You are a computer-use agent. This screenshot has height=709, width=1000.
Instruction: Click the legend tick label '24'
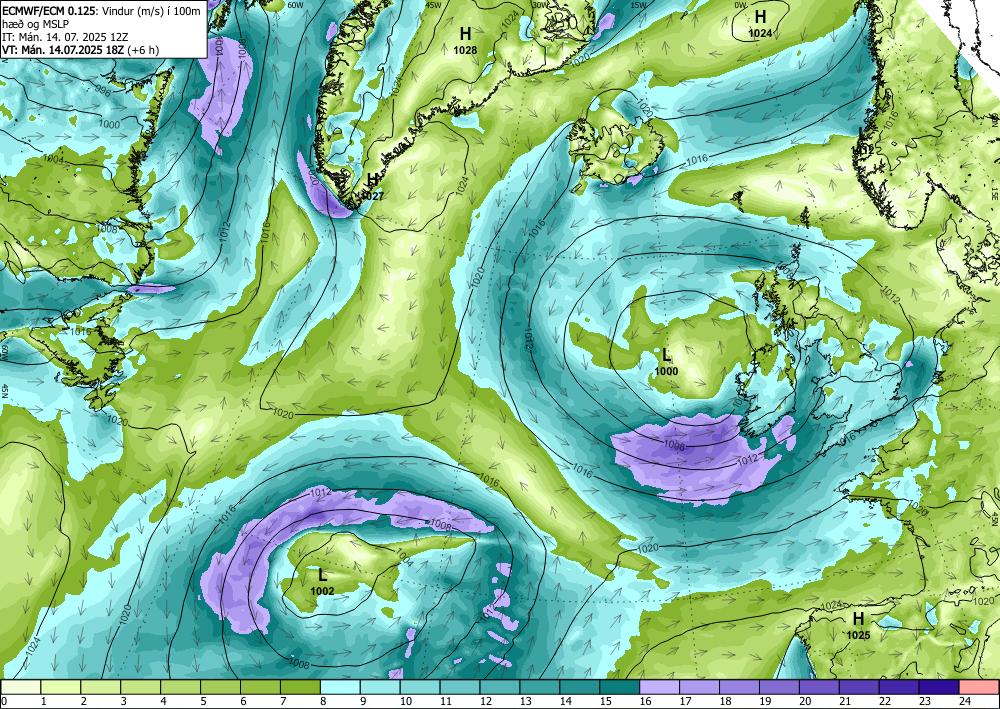pos(963,701)
